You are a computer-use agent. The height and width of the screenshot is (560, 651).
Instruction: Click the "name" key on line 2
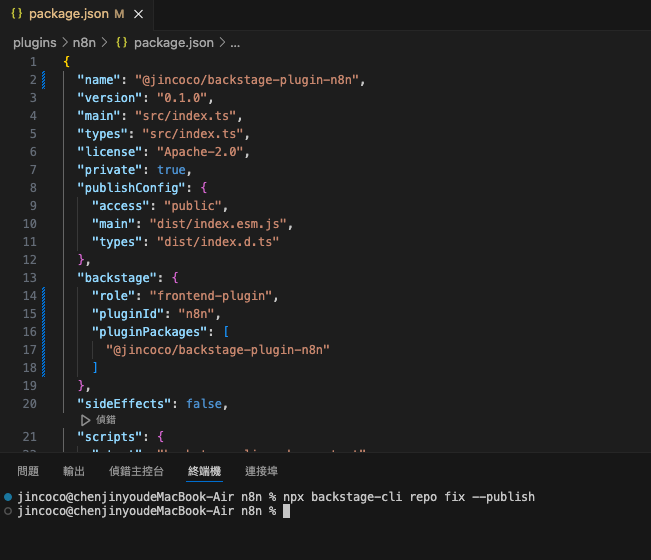click(99, 80)
